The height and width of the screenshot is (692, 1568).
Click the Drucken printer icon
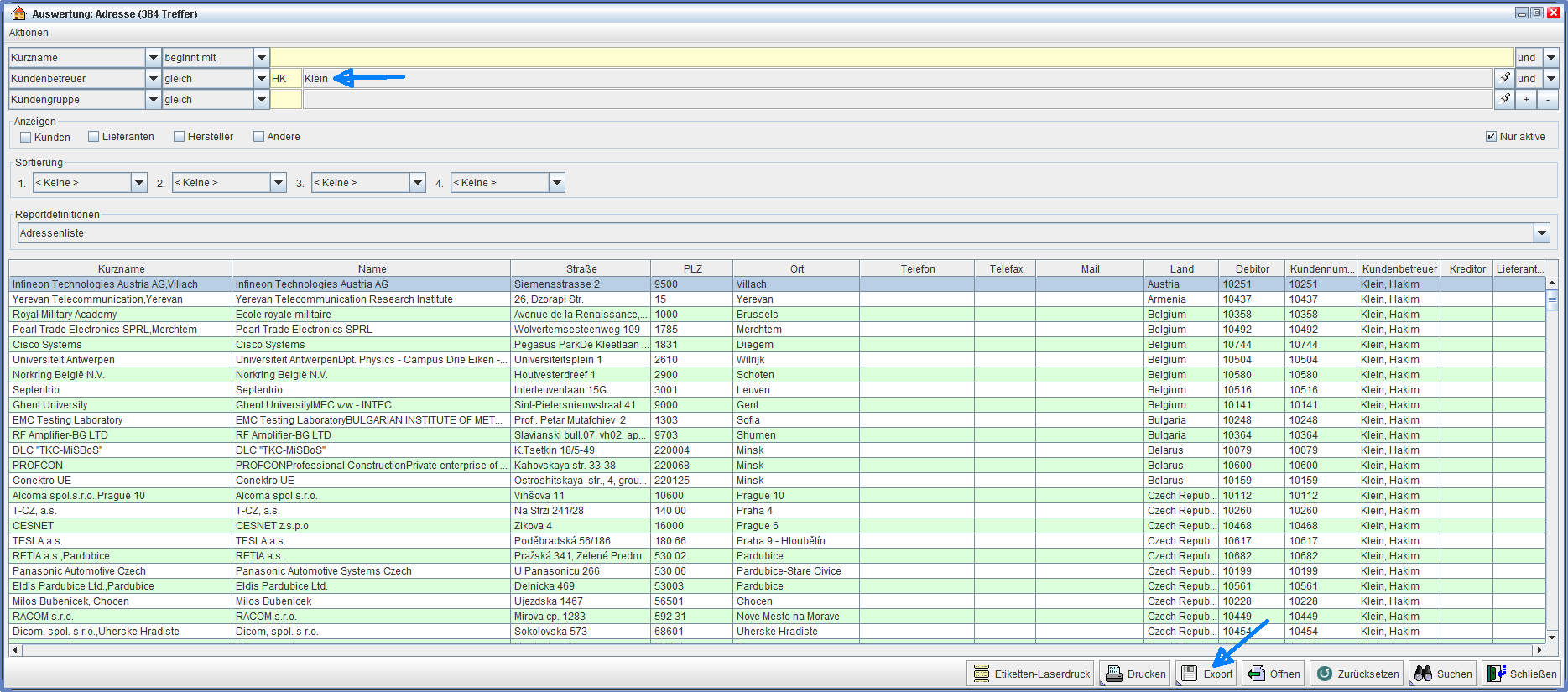(1113, 674)
